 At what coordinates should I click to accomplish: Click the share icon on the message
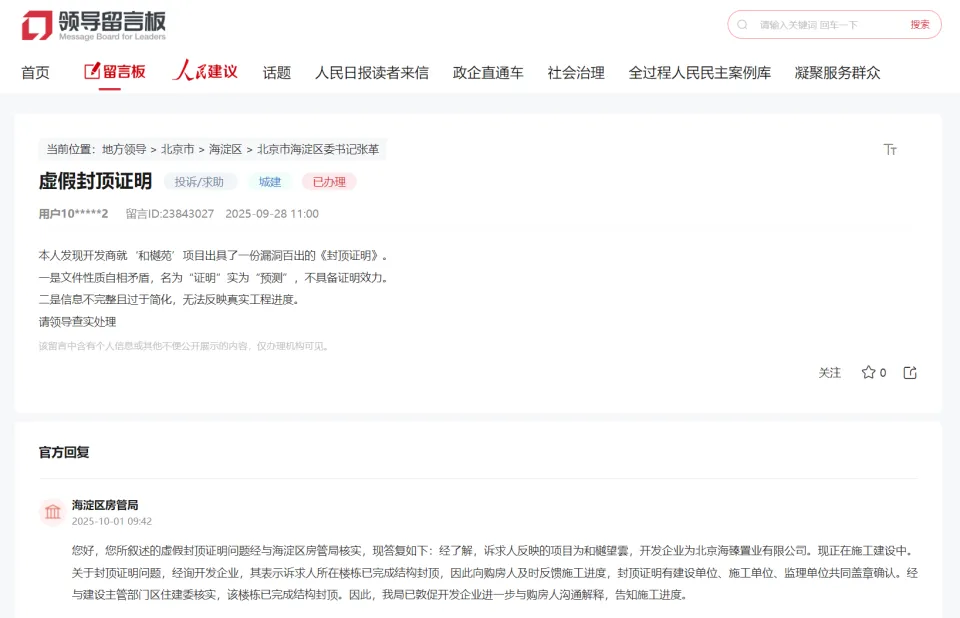click(x=908, y=372)
